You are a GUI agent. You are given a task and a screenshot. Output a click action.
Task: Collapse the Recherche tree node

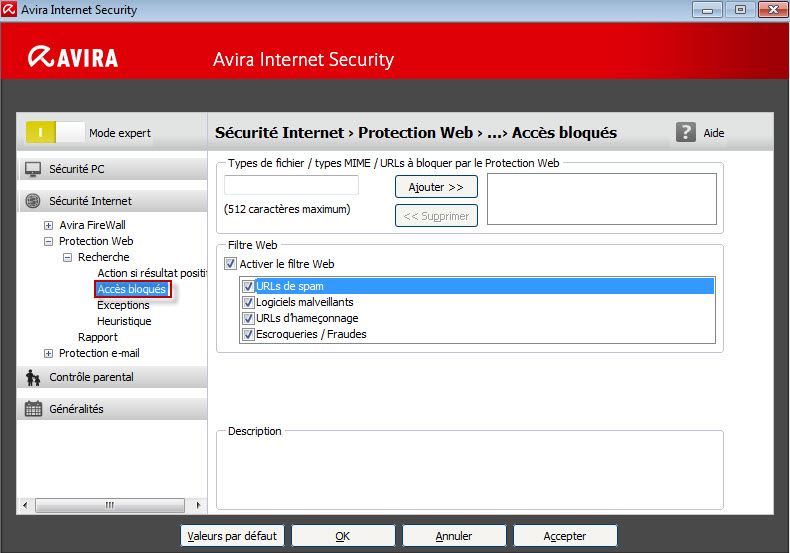(x=67, y=257)
